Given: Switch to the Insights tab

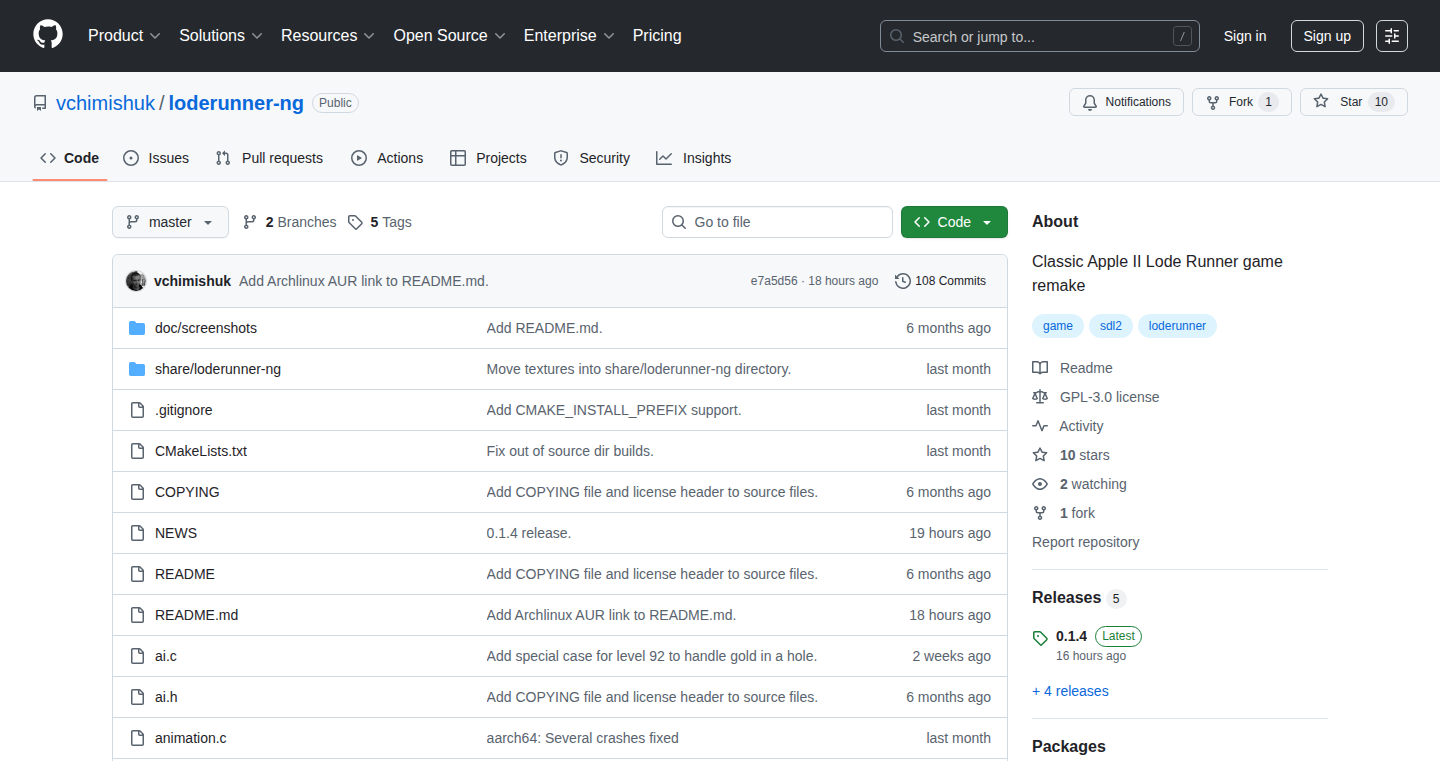Looking at the screenshot, I should 694,158.
